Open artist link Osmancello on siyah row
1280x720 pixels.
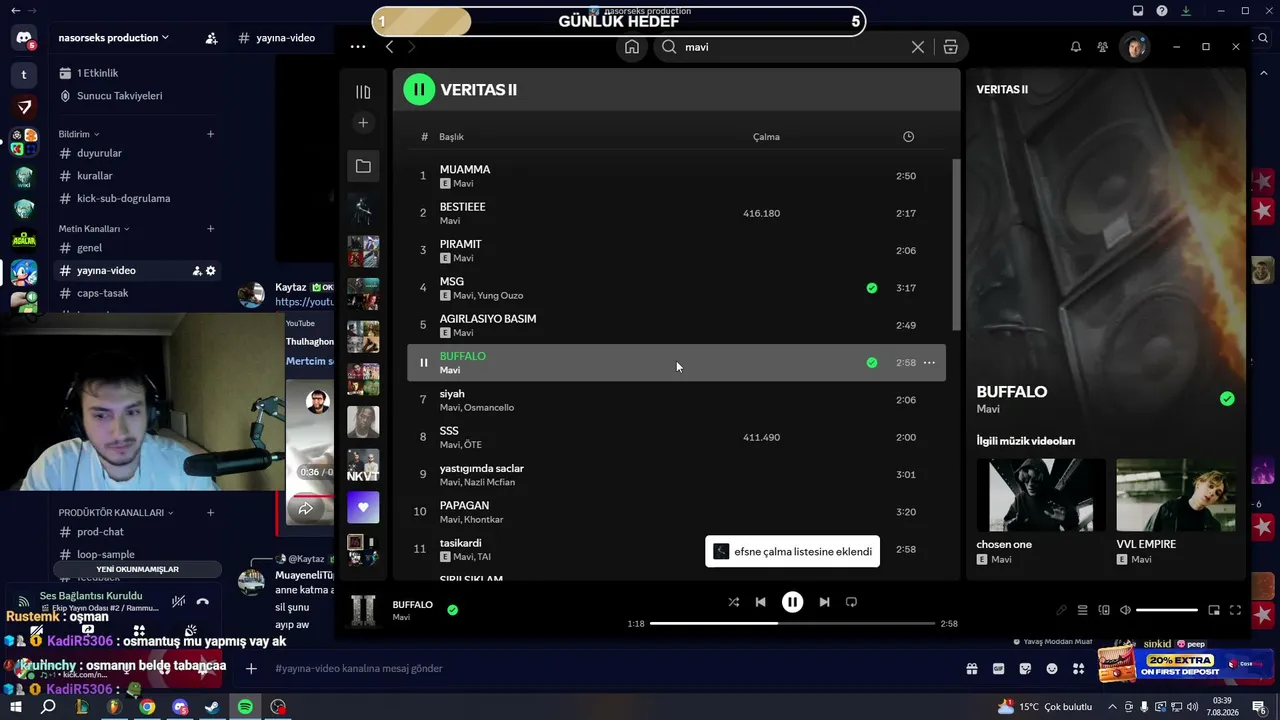489,408
